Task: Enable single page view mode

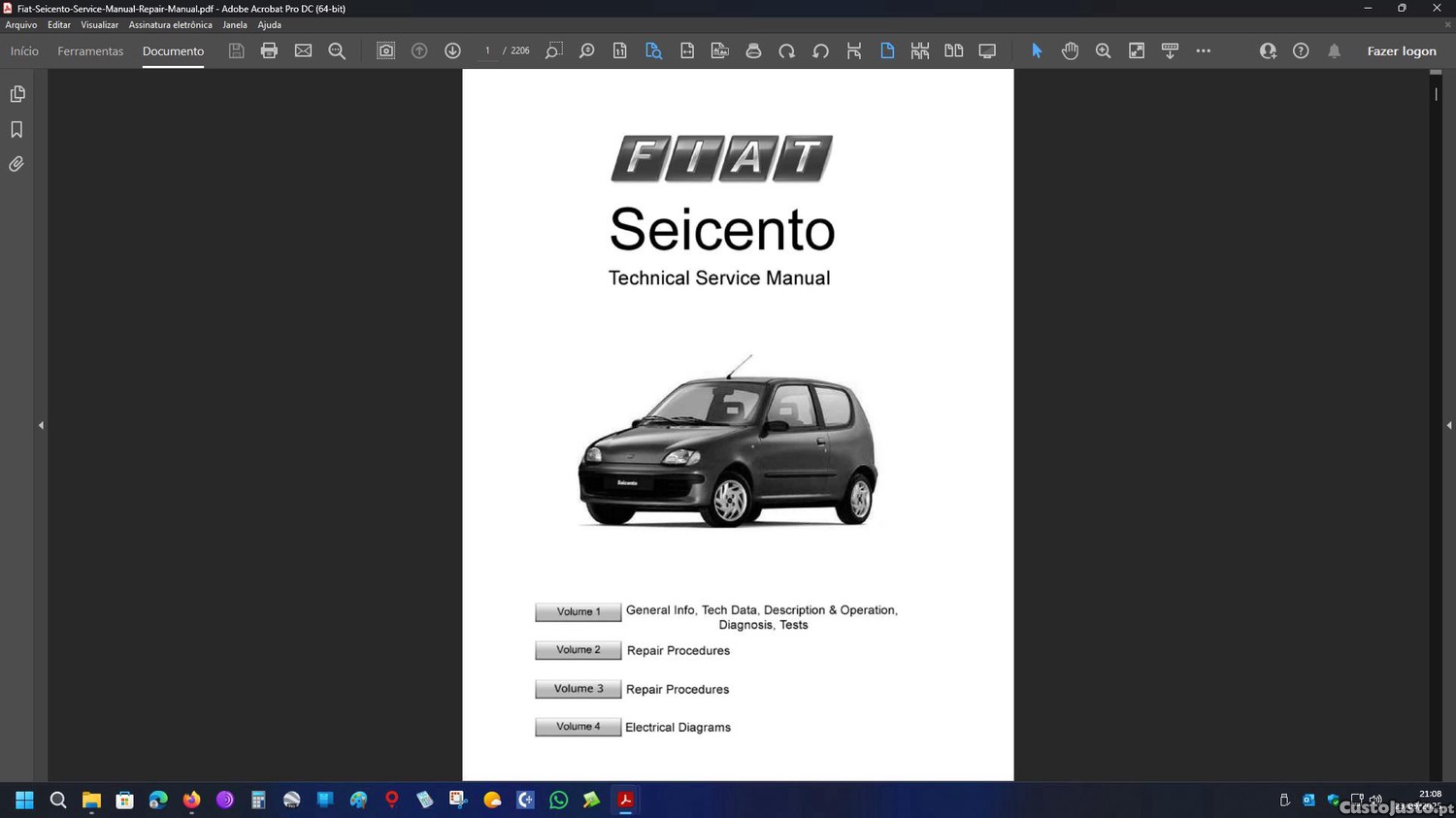Action: click(x=886, y=50)
